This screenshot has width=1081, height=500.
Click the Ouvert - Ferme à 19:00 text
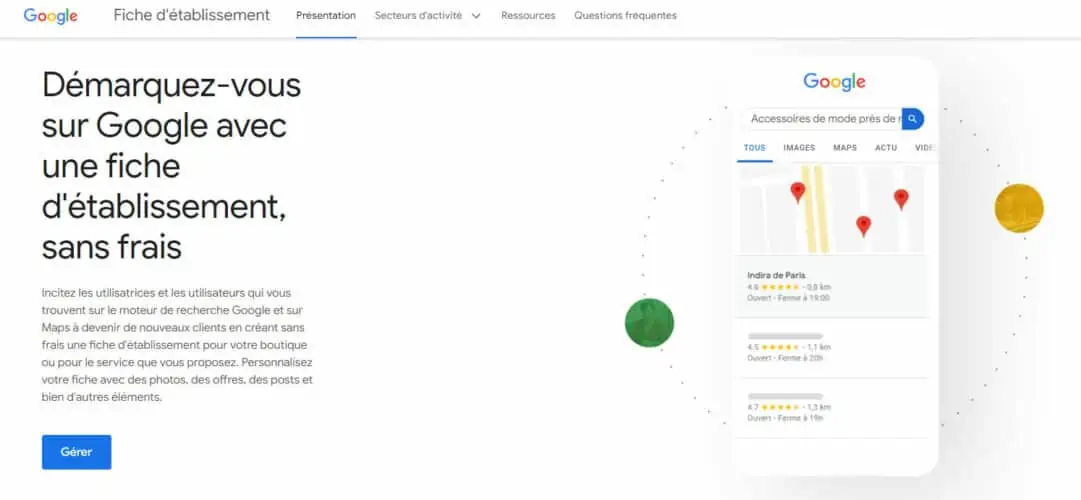click(x=788, y=298)
